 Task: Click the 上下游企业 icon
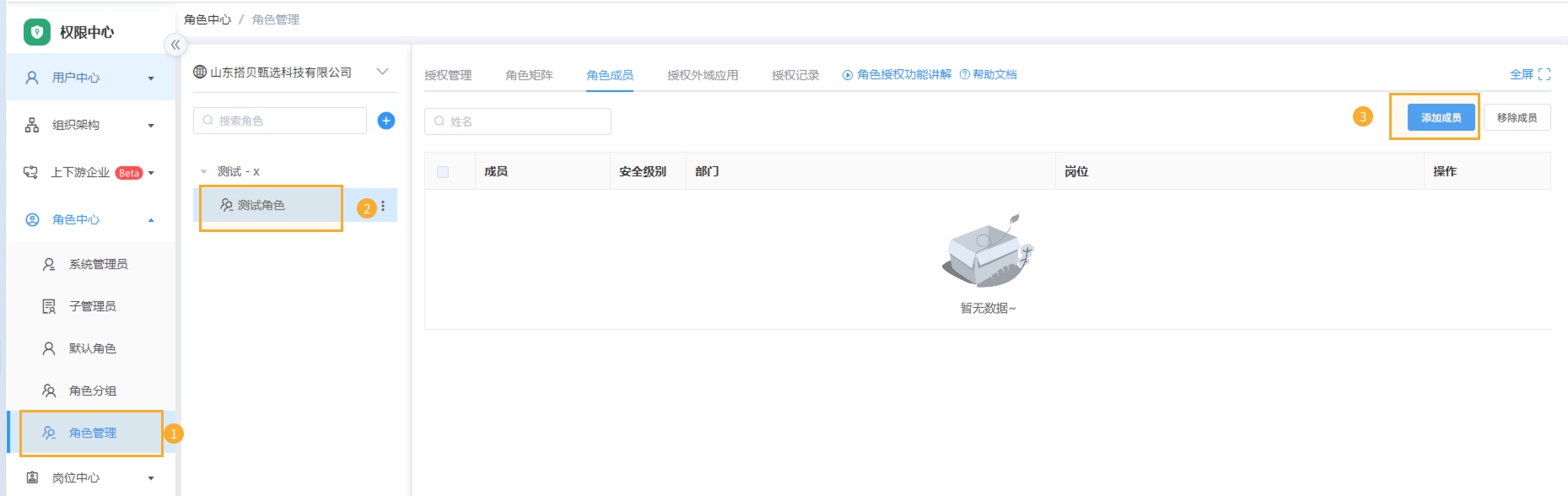(30, 172)
